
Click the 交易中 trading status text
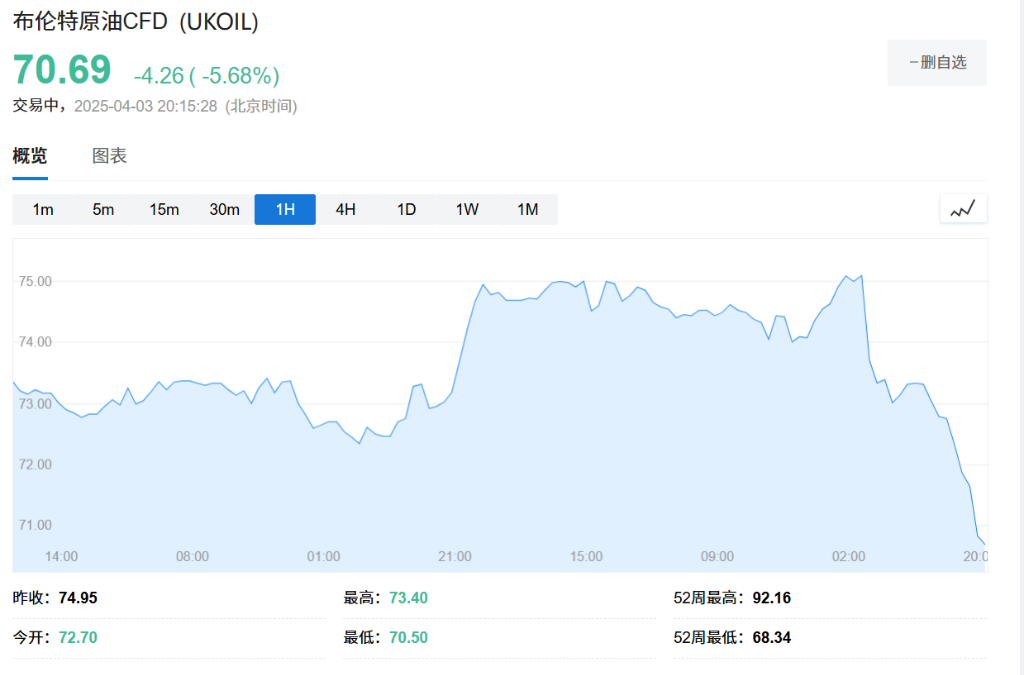click(x=36, y=106)
